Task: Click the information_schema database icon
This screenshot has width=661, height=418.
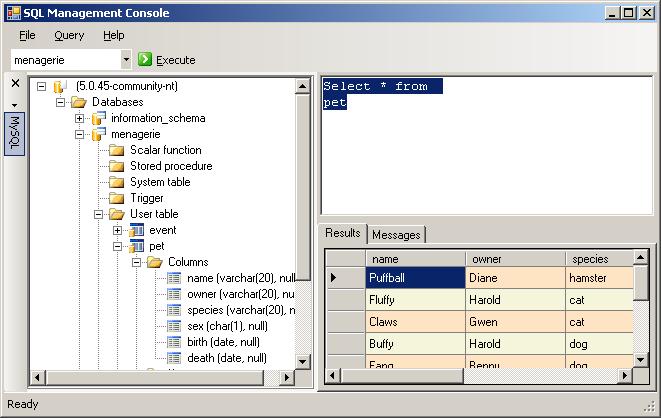Action: click(98, 118)
